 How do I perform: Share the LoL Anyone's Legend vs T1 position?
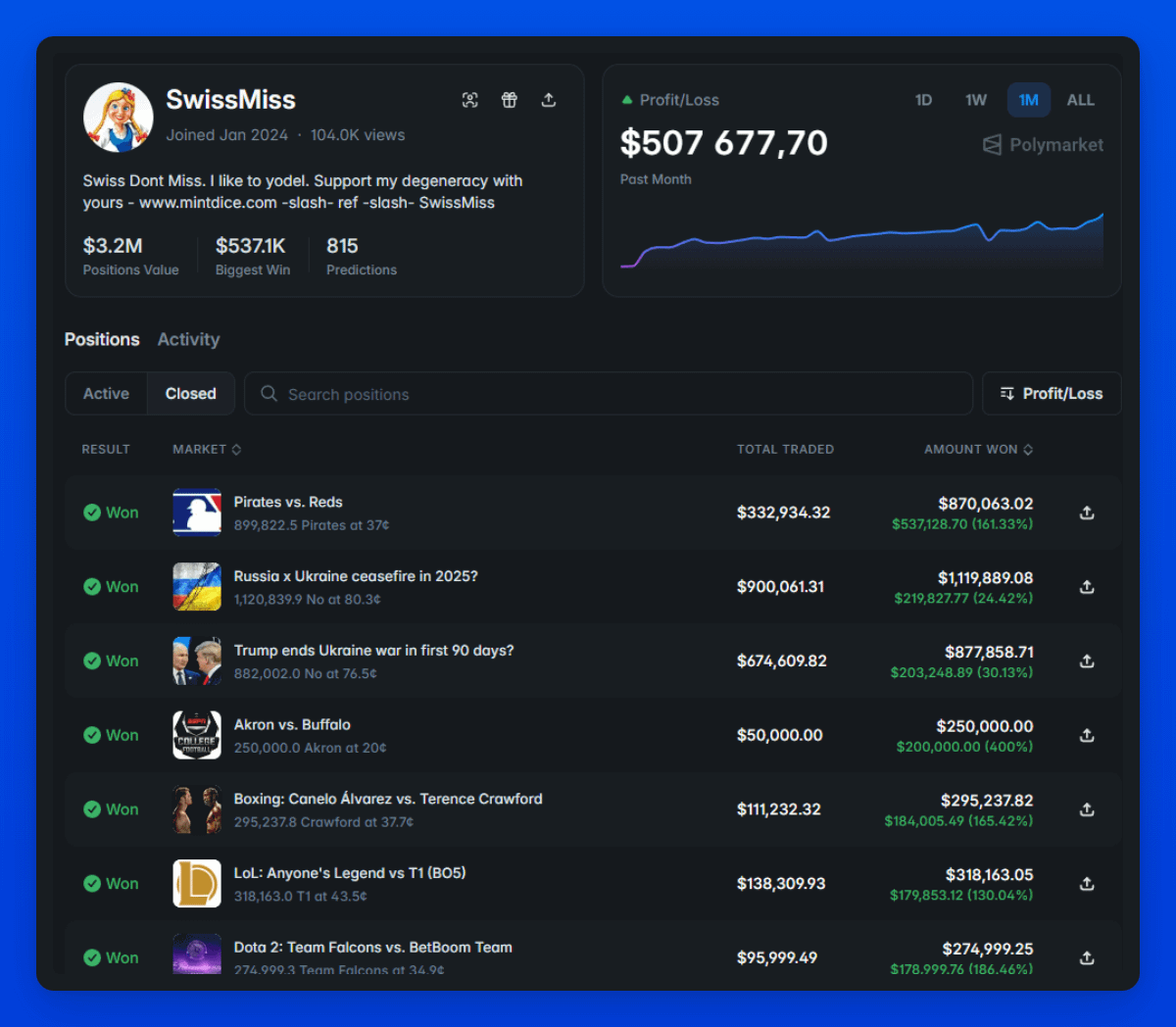(x=1087, y=884)
